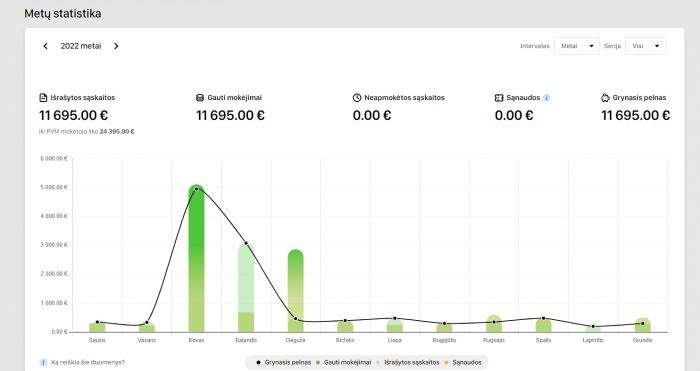Open the 'Ką reiškia šie duomenys?' link
Image resolution: width=700 pixels, height=371 pixels.
[x=88, y=363]
